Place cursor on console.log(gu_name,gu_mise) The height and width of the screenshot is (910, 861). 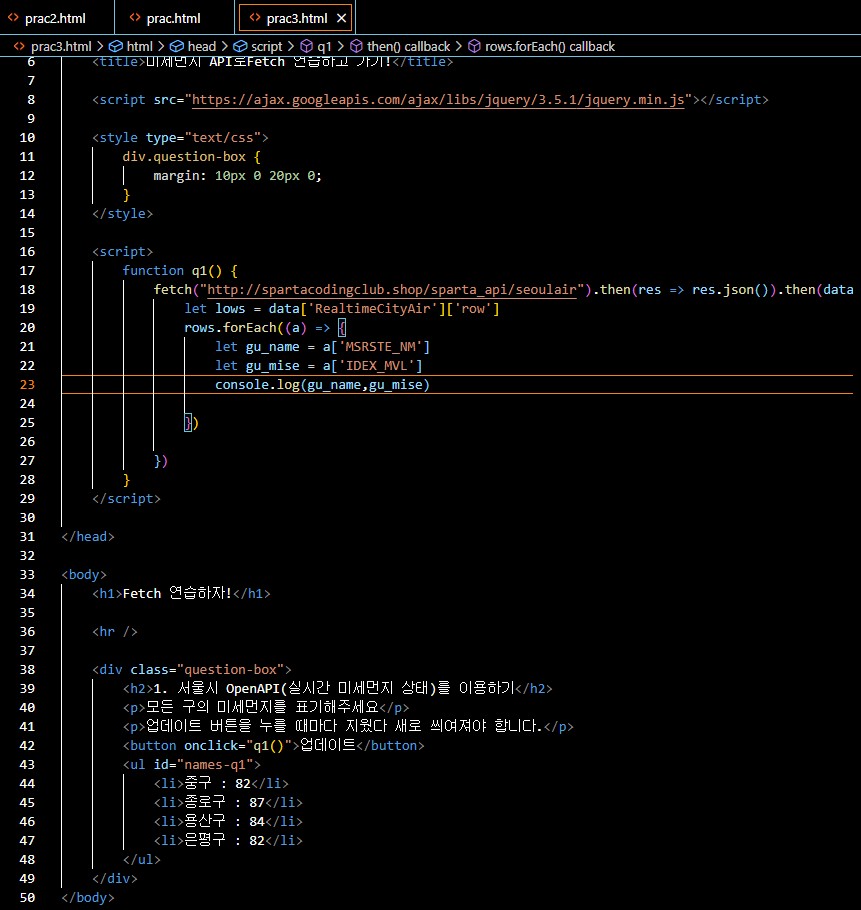(322, 385)
